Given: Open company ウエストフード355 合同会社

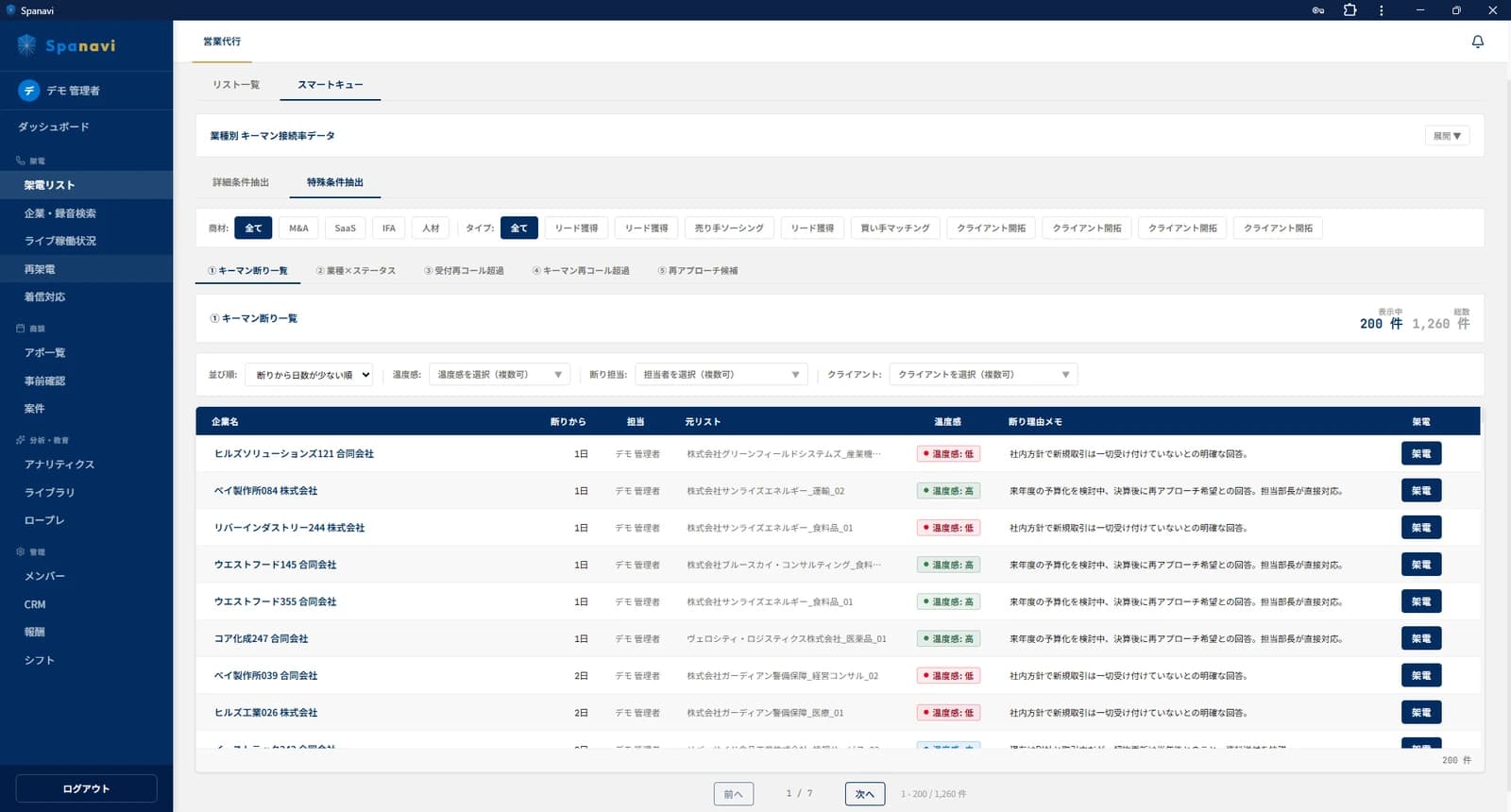Looking at the screenshot, I should [x=276, y=601].
